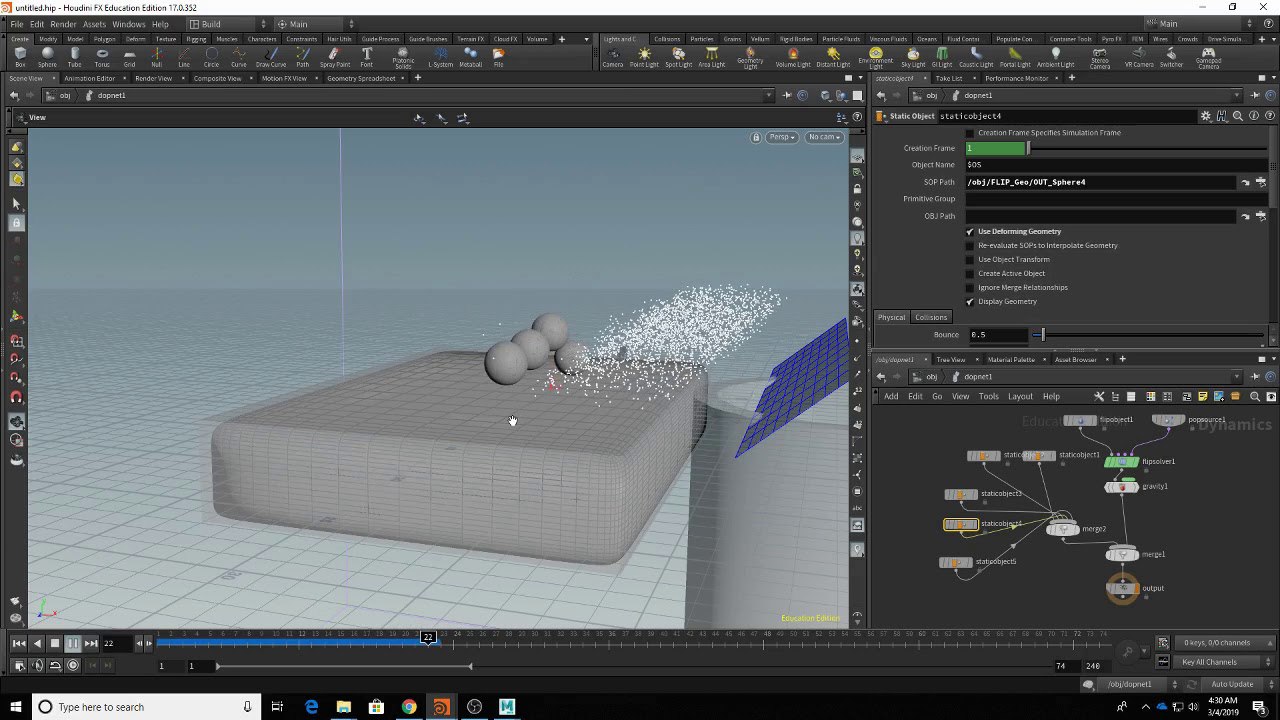The width and height of the screenshot is (1280, 720).
Task: Click the Sky Light shelf icon
Action: point(913,56)
